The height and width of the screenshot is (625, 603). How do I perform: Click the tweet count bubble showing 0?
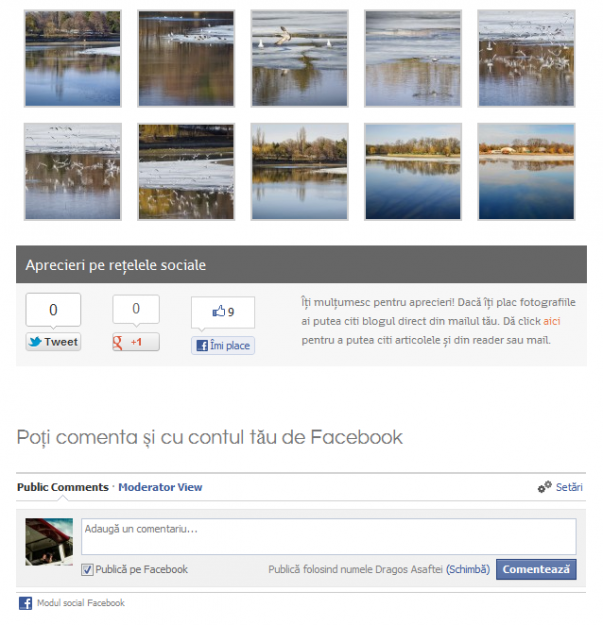tap(53, 310)
